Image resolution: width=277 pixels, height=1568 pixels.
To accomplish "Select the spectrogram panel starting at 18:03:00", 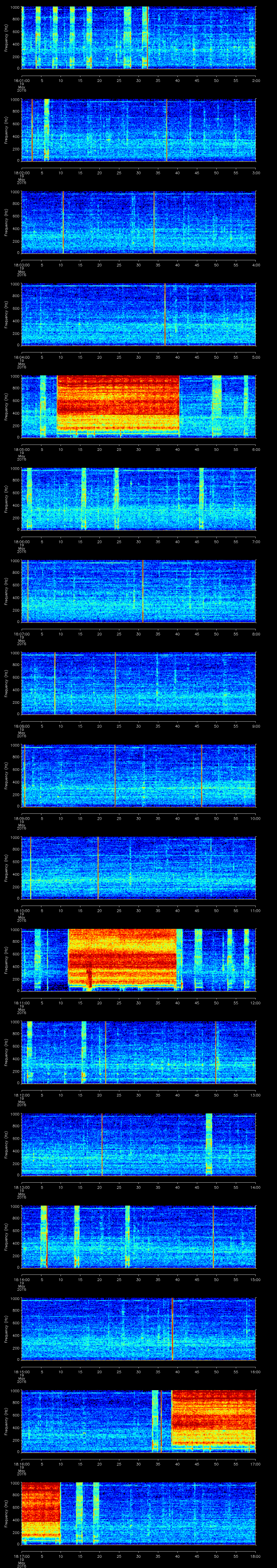I will point(139,222).
